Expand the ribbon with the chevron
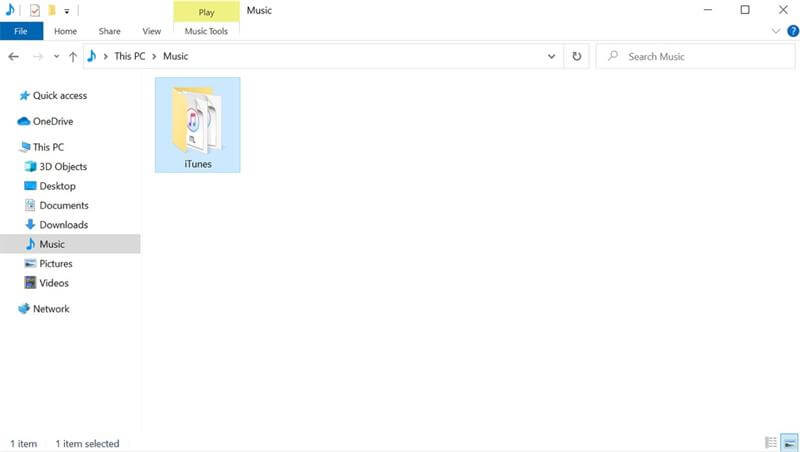Screen dimensions: 800x452 (x=777, y=31)
